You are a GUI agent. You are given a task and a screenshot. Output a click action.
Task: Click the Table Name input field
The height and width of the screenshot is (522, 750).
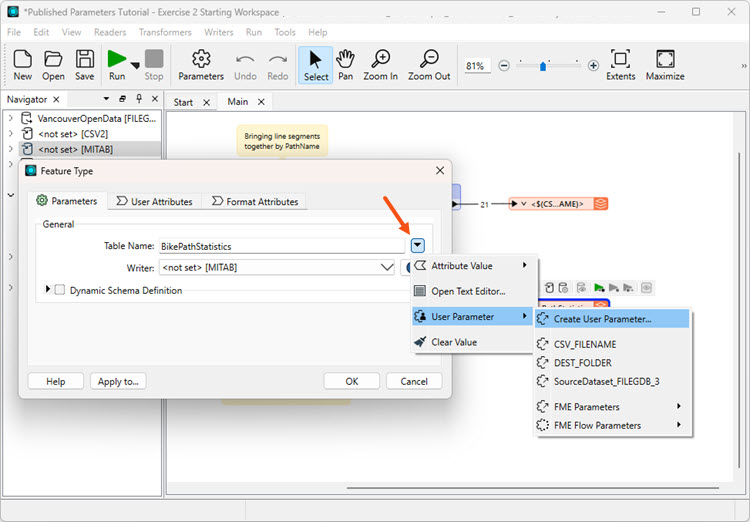pos(282,246)
